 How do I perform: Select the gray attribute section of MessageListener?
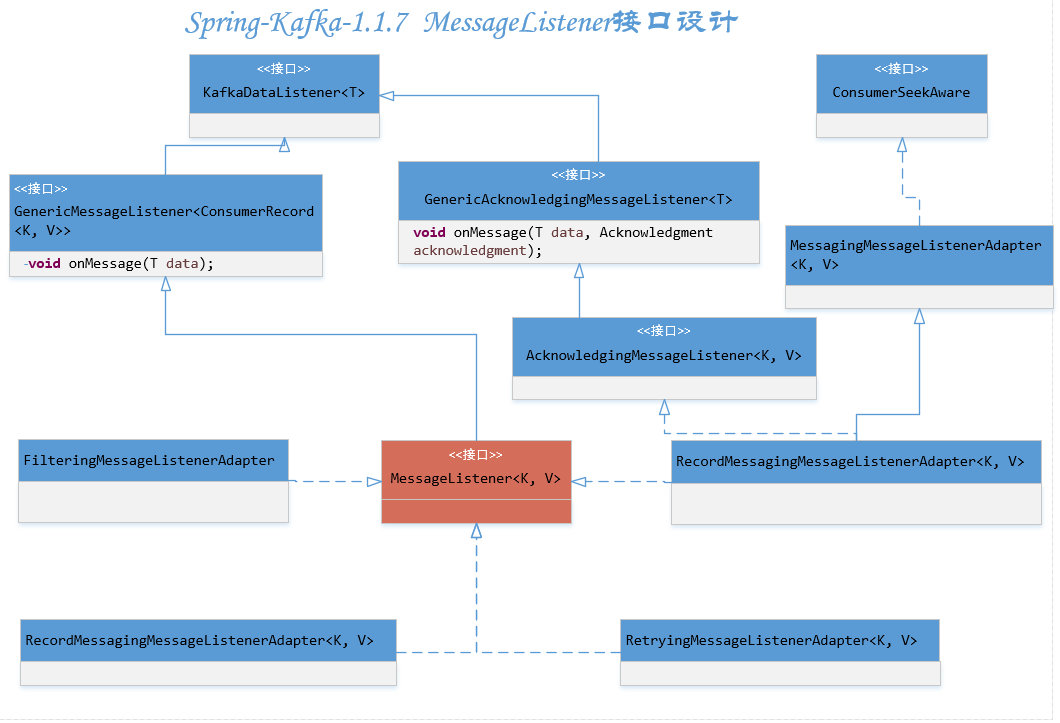tap(476, 511)
